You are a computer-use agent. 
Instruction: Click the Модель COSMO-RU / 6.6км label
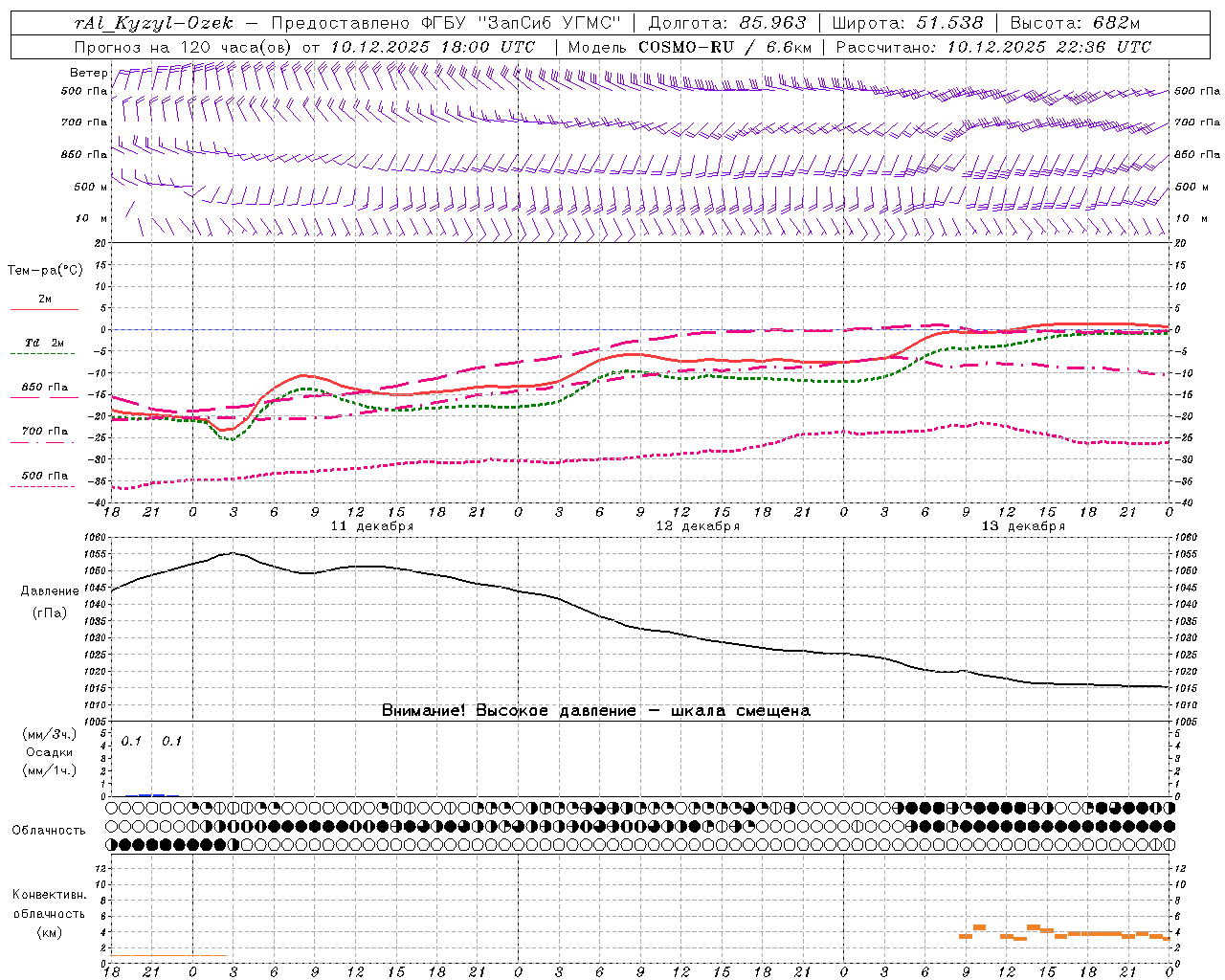coord(690,47)
